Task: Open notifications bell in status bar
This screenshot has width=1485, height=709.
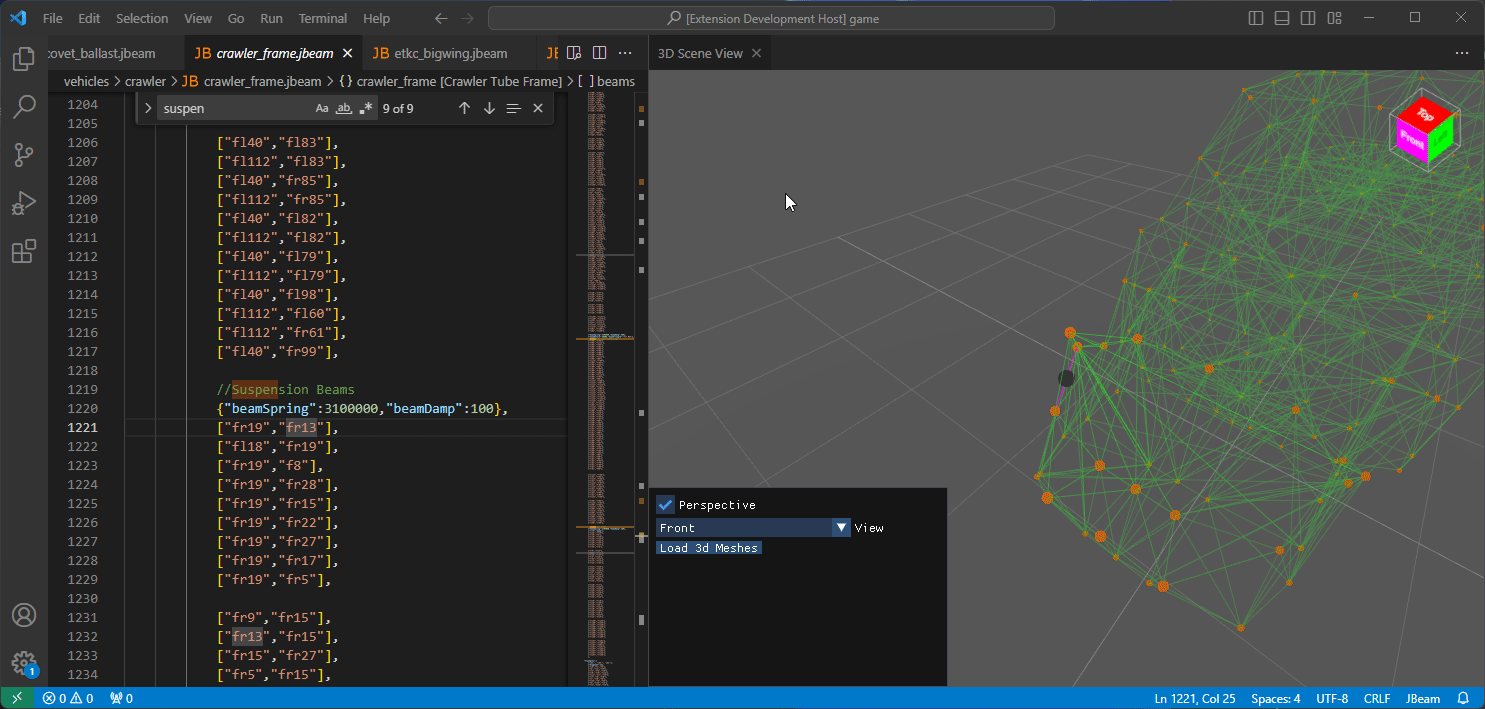Action: (1463, 698)
